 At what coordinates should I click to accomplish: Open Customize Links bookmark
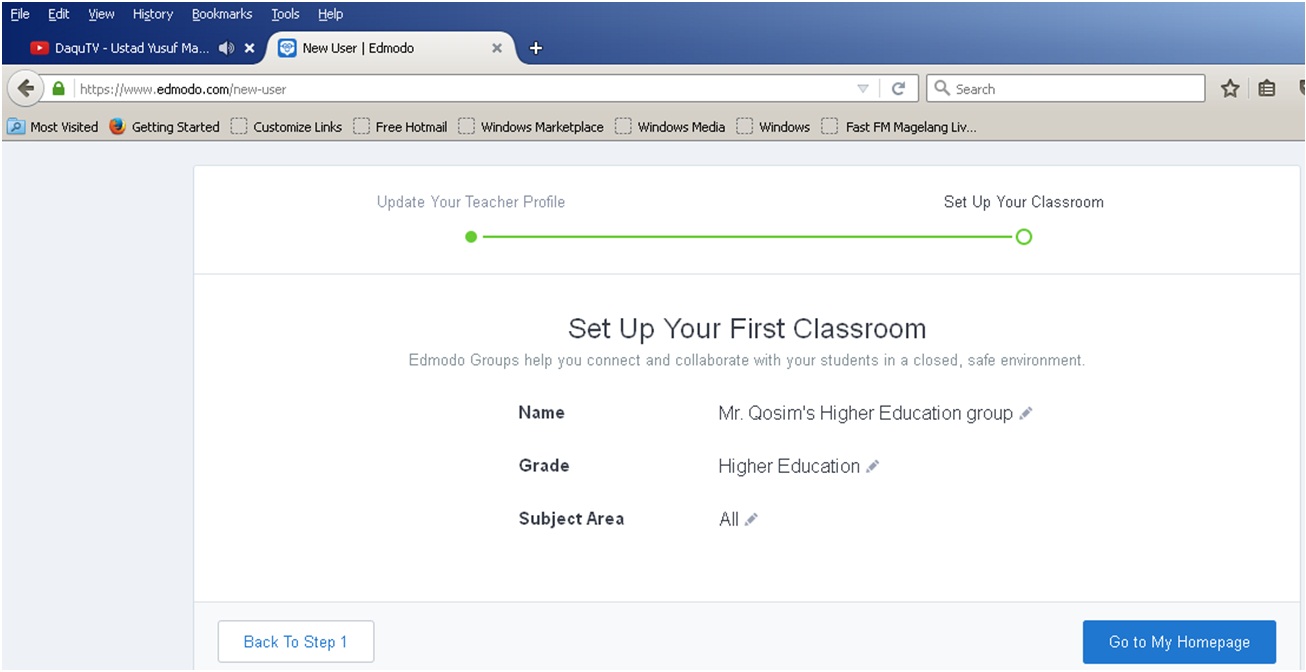pos(286,127)
